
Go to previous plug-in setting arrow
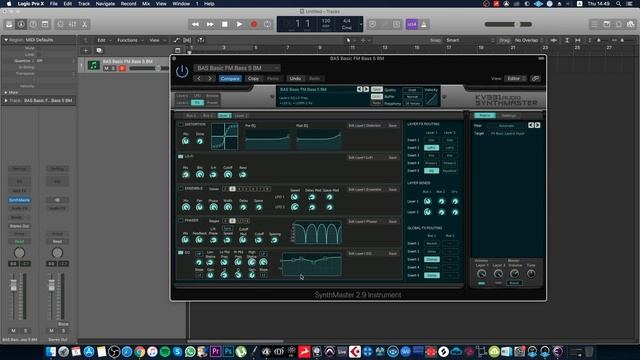click(199, 78)
